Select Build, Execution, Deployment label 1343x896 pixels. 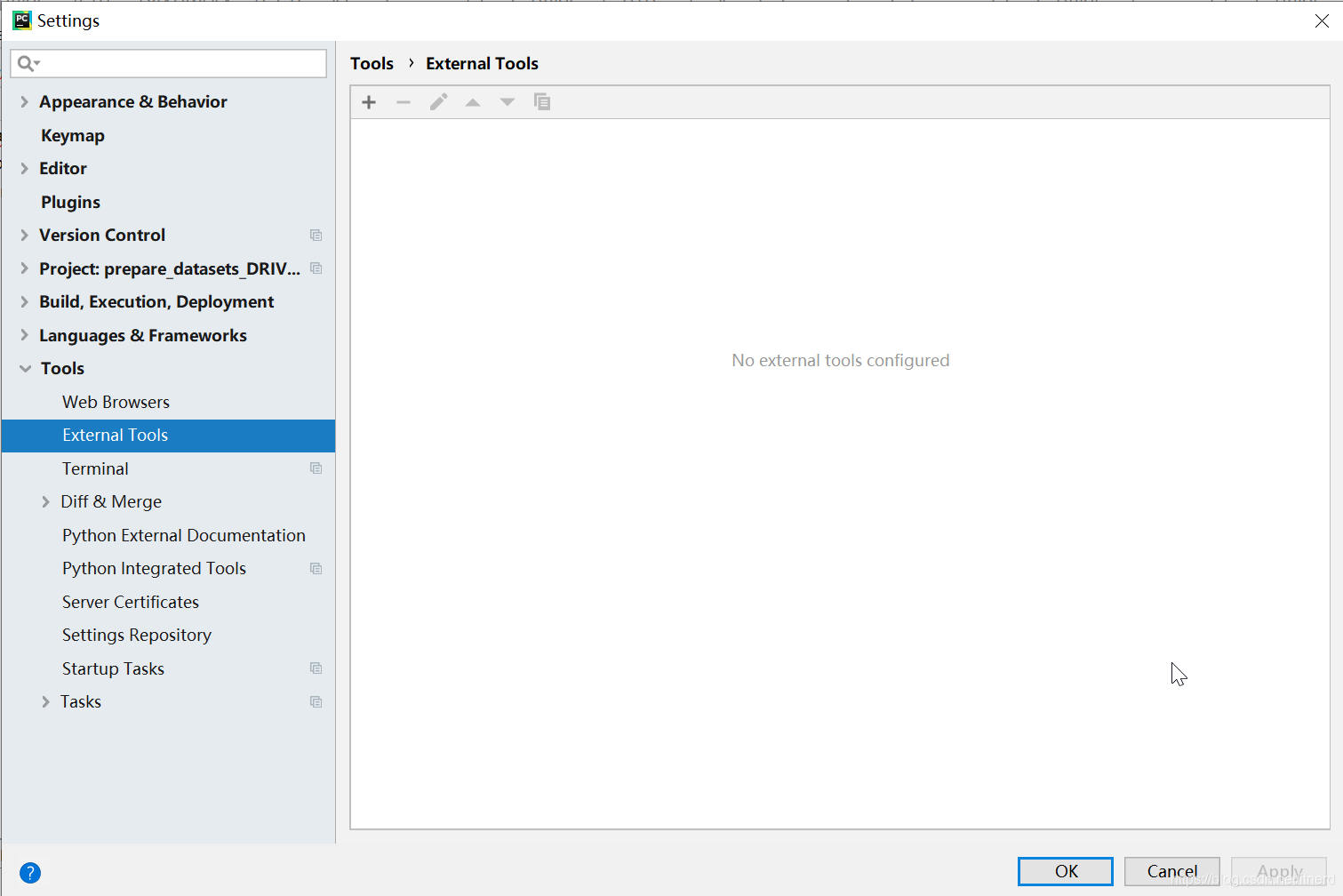click(x=156, y=302)
